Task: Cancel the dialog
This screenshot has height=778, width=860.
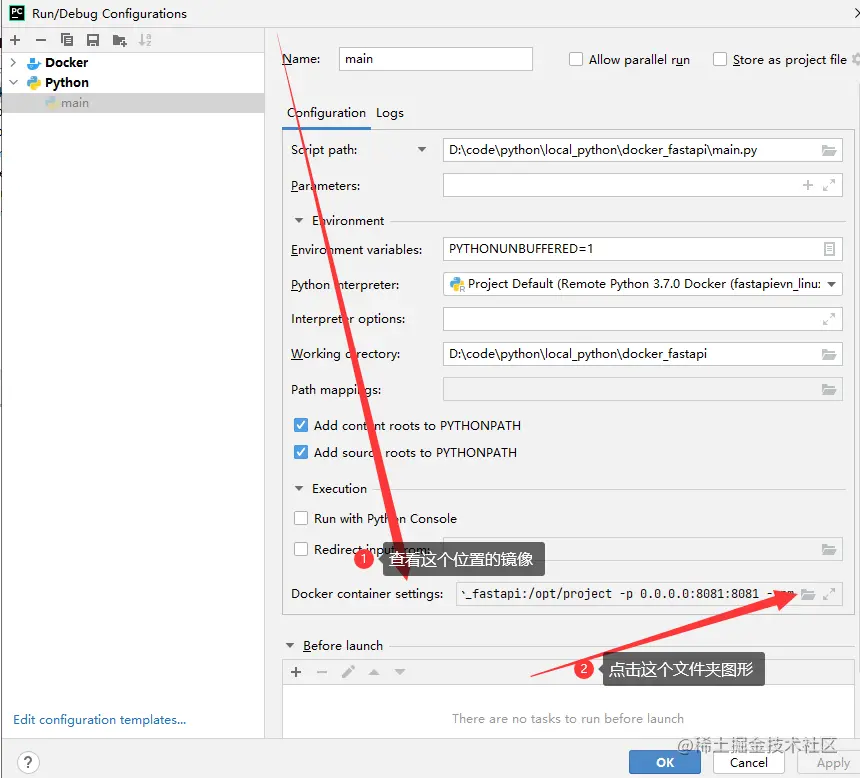Action: (749, 762)
